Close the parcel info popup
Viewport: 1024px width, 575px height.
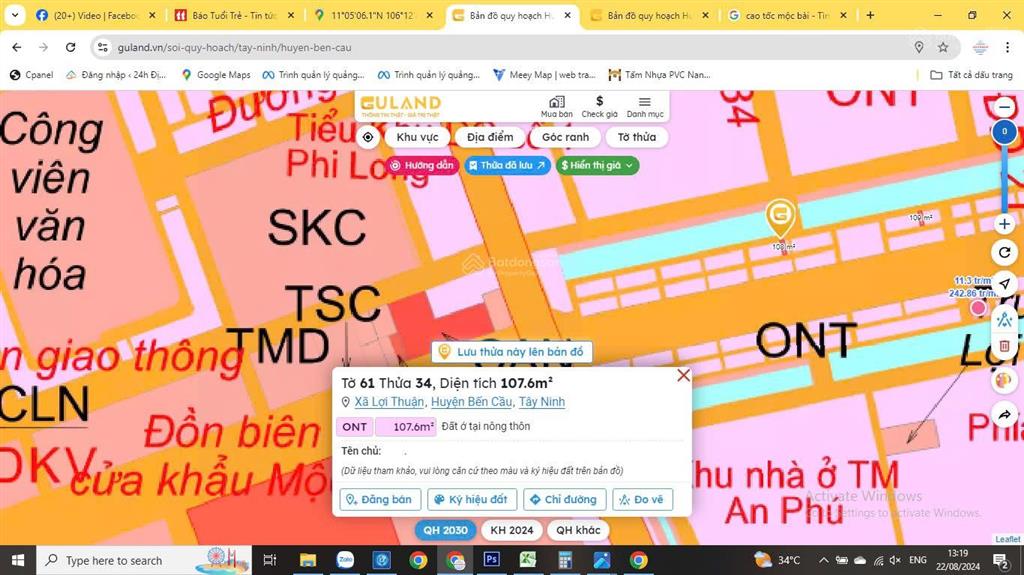(x=683, y=375)
